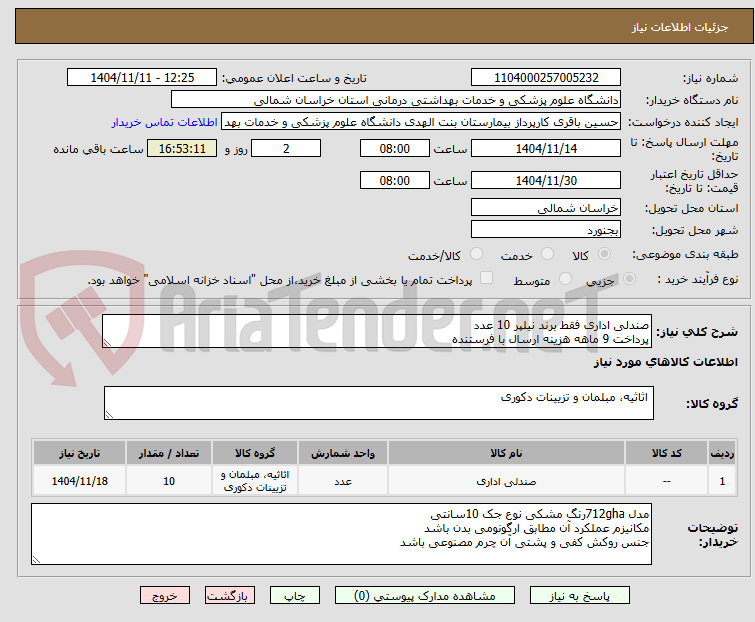Click the delivery province field 'خراسان شمالی'

click(x=546, y=207)
